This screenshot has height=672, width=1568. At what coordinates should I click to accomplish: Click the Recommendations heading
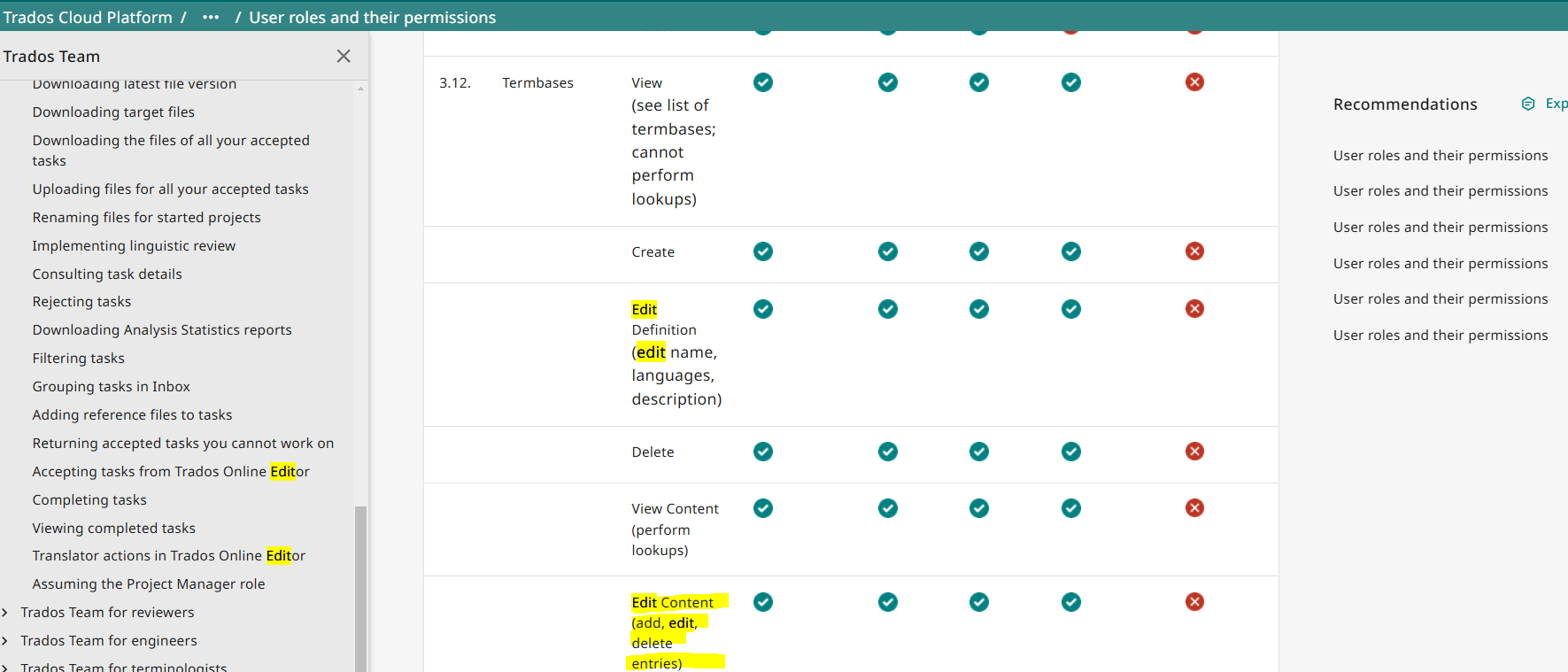click(x=1405, y=104)
